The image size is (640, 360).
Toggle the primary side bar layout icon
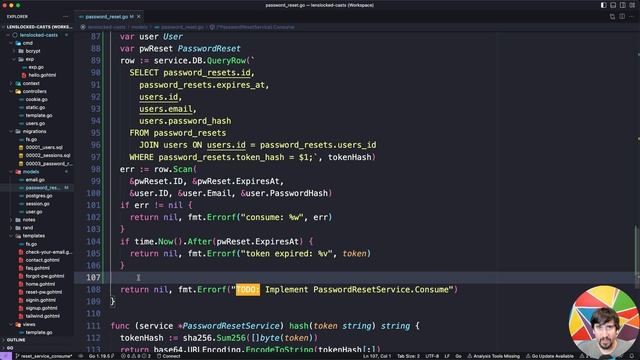tap(603, 5)
